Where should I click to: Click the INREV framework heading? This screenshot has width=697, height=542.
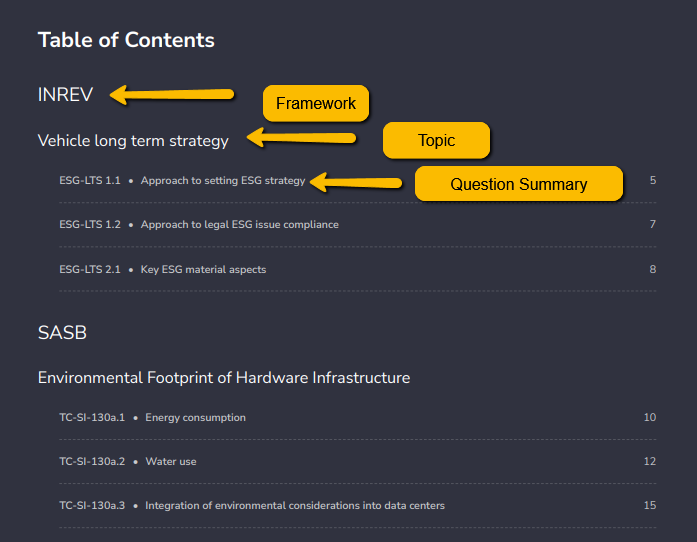click(x=65, y=95)
